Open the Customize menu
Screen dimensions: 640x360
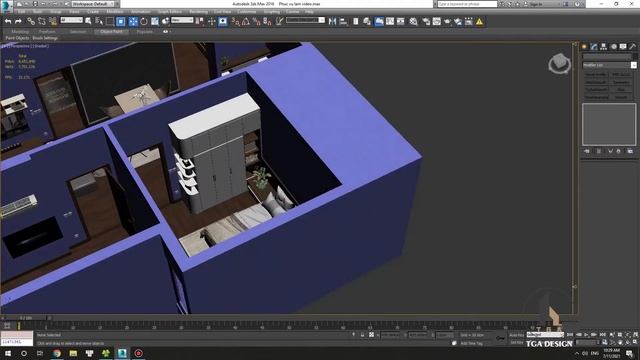coord(247,12)
